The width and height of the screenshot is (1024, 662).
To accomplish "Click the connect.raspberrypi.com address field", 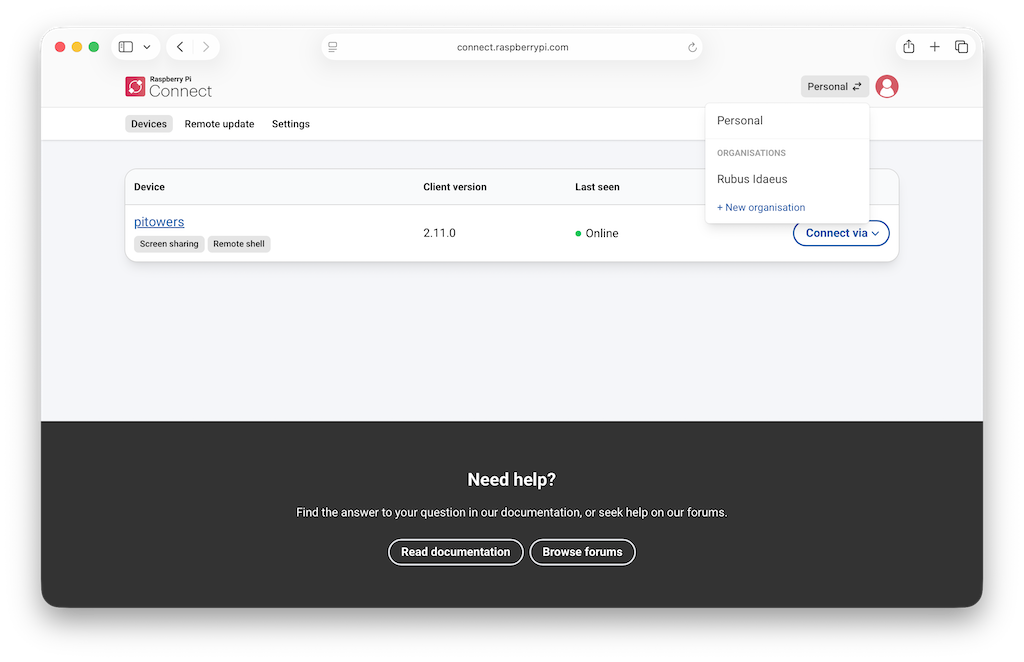I will pyautogui.click(x=512, y=47).
